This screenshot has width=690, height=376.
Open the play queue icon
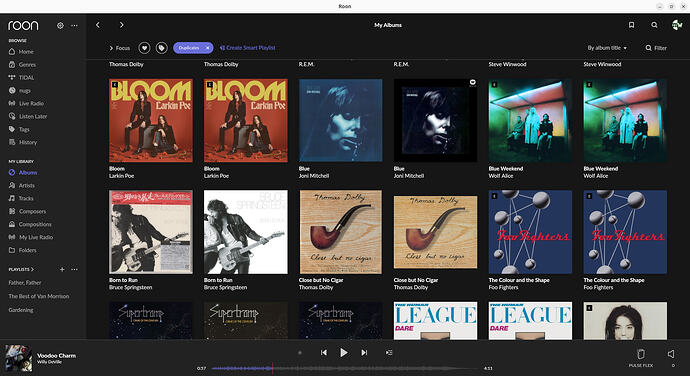pos(389,353)
